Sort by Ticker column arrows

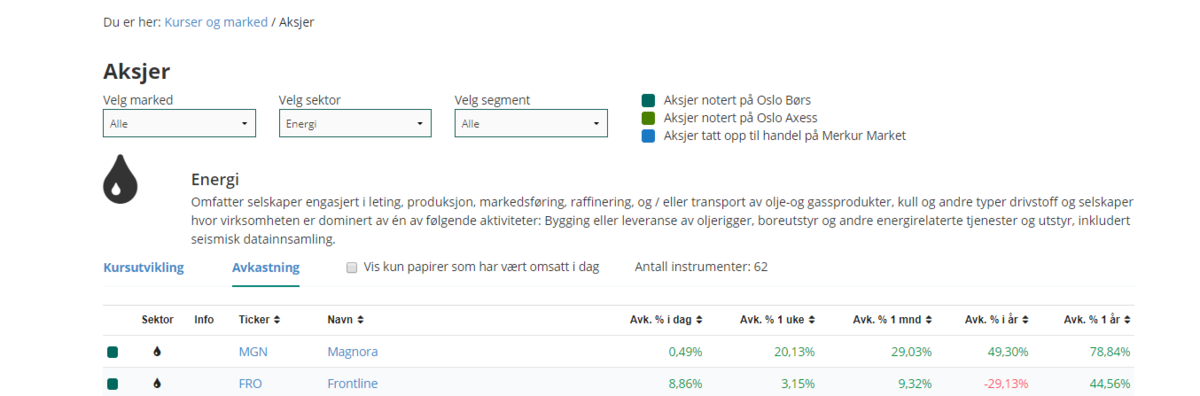tap(277, 320)
